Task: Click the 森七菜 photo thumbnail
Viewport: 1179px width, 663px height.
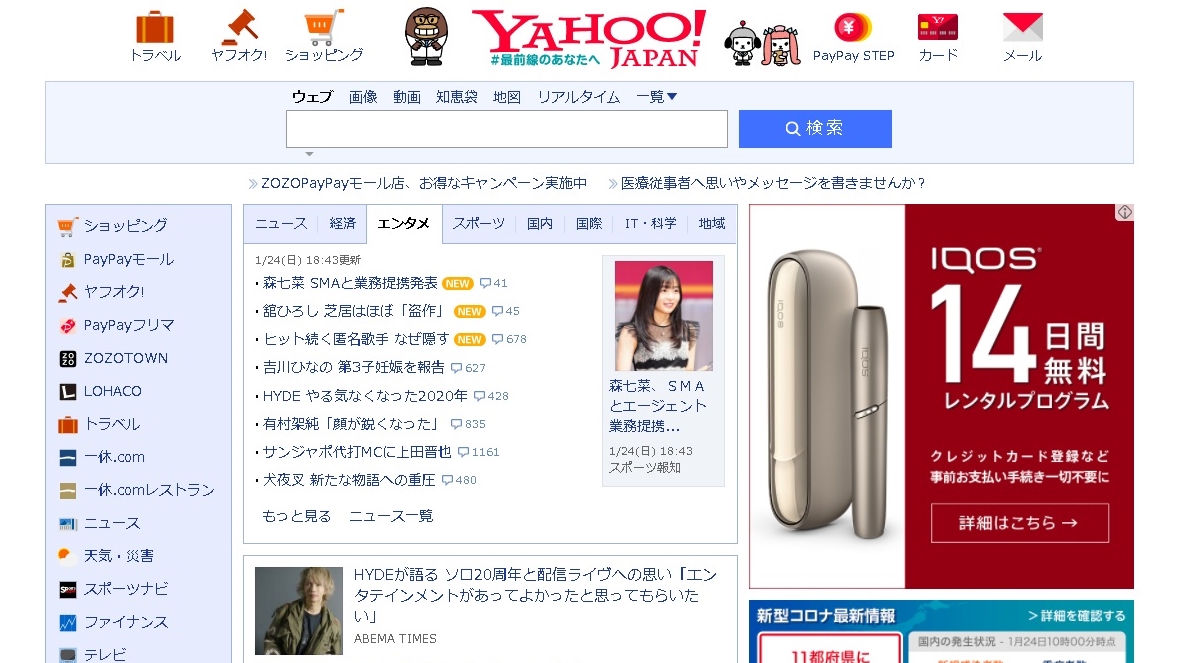Action: click(x=664, y=316)
